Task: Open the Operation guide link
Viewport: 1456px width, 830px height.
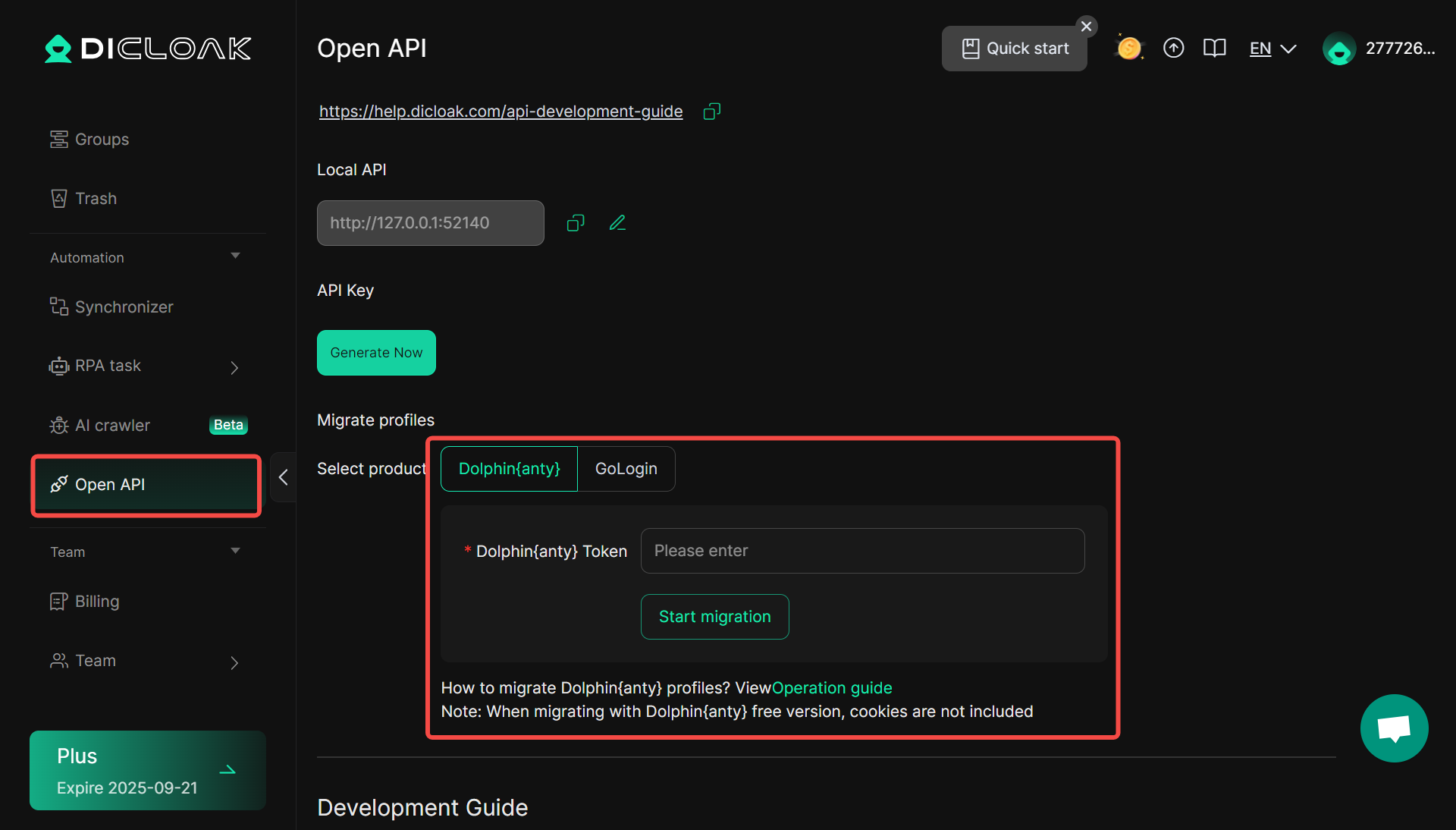Action: [x=832, y=688]
